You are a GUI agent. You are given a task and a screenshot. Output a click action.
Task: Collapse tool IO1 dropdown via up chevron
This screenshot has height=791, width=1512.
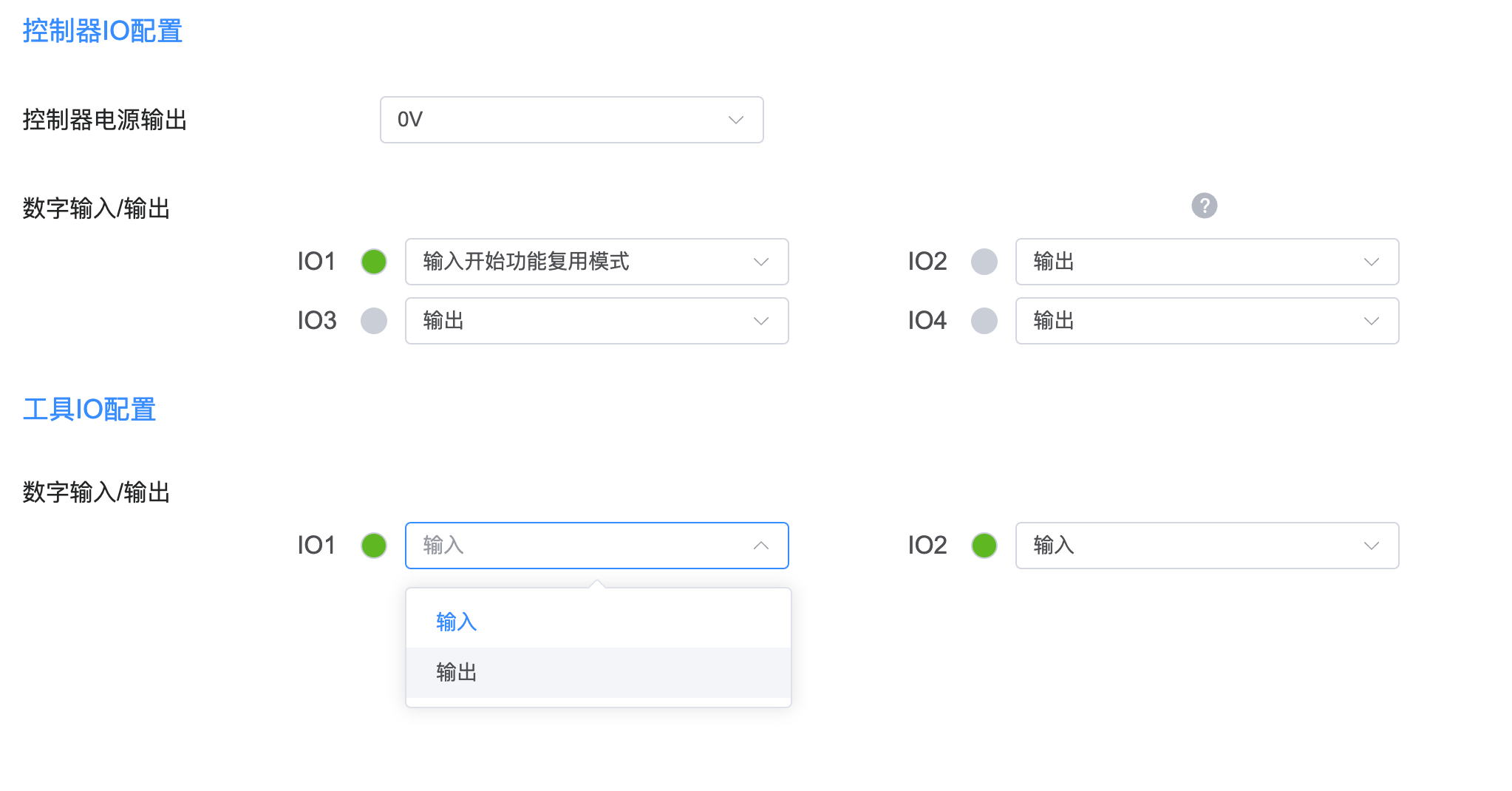click(761, 546)
